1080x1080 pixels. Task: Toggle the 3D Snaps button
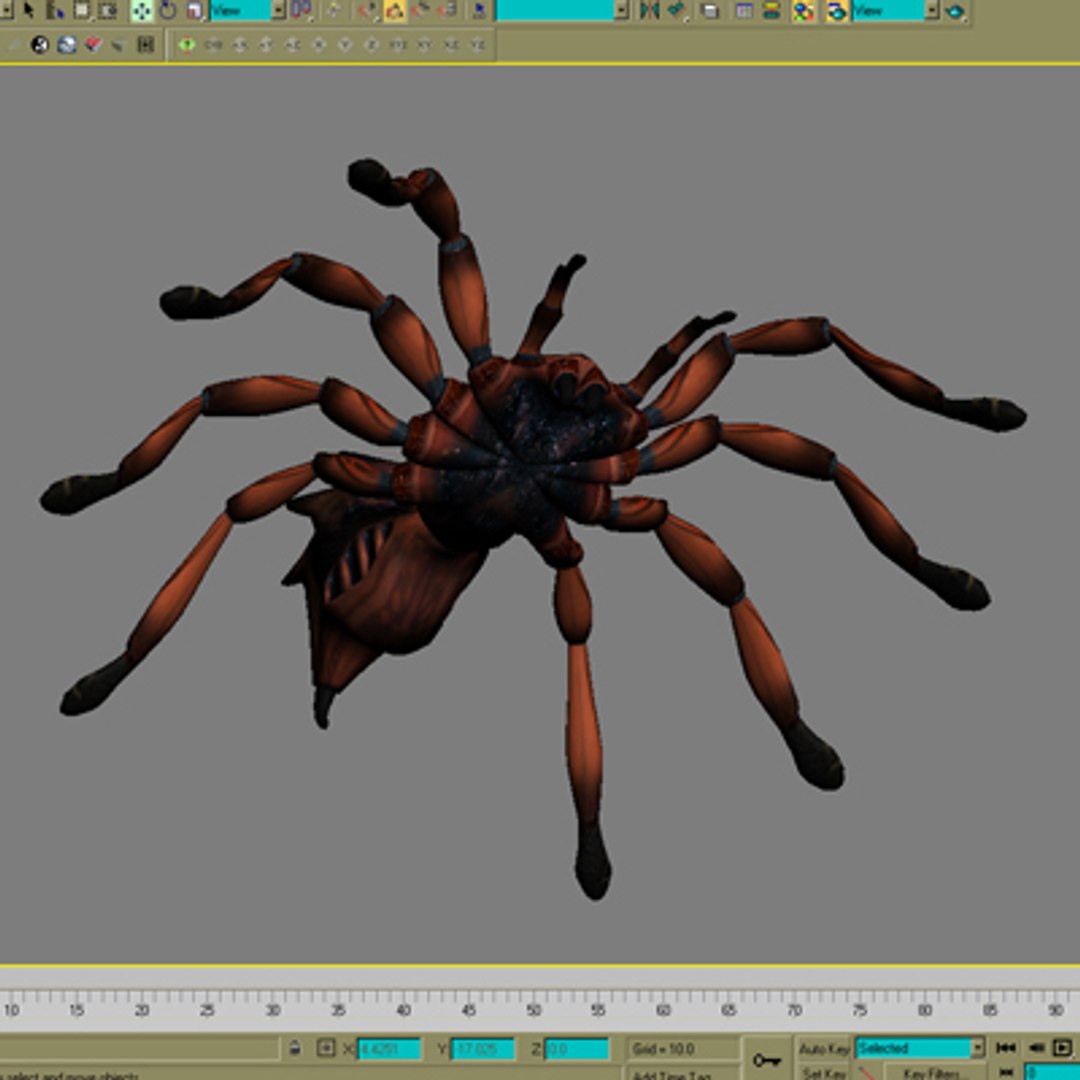pos(368,10)
